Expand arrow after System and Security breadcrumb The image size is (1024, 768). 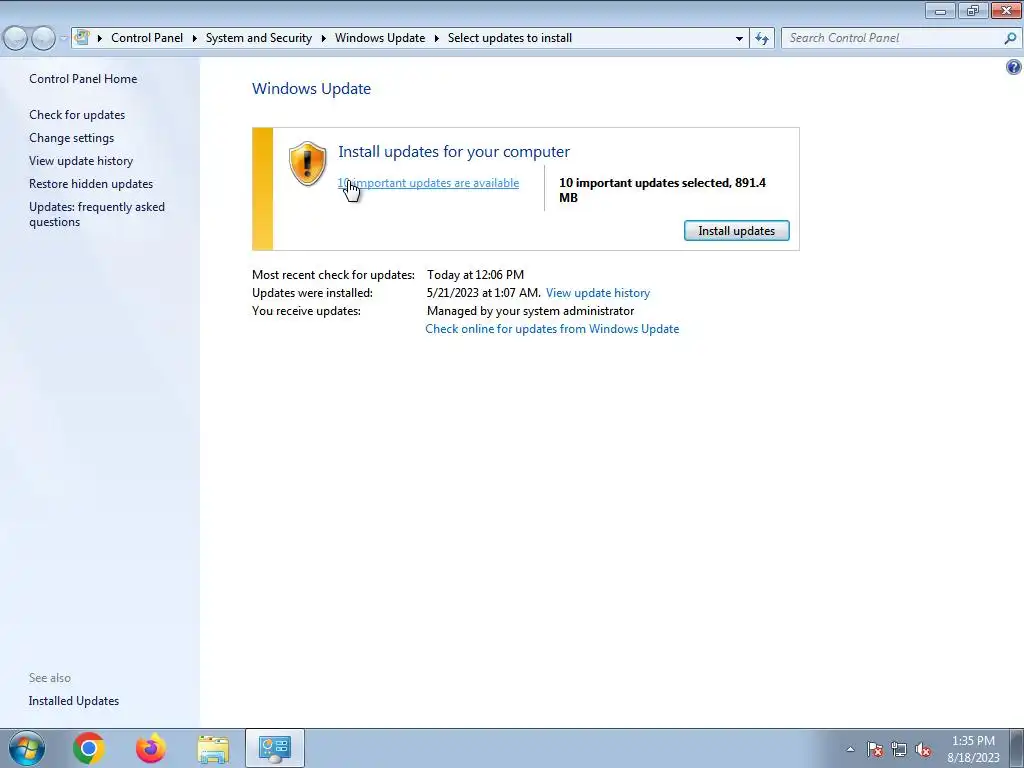click(323, 38)
